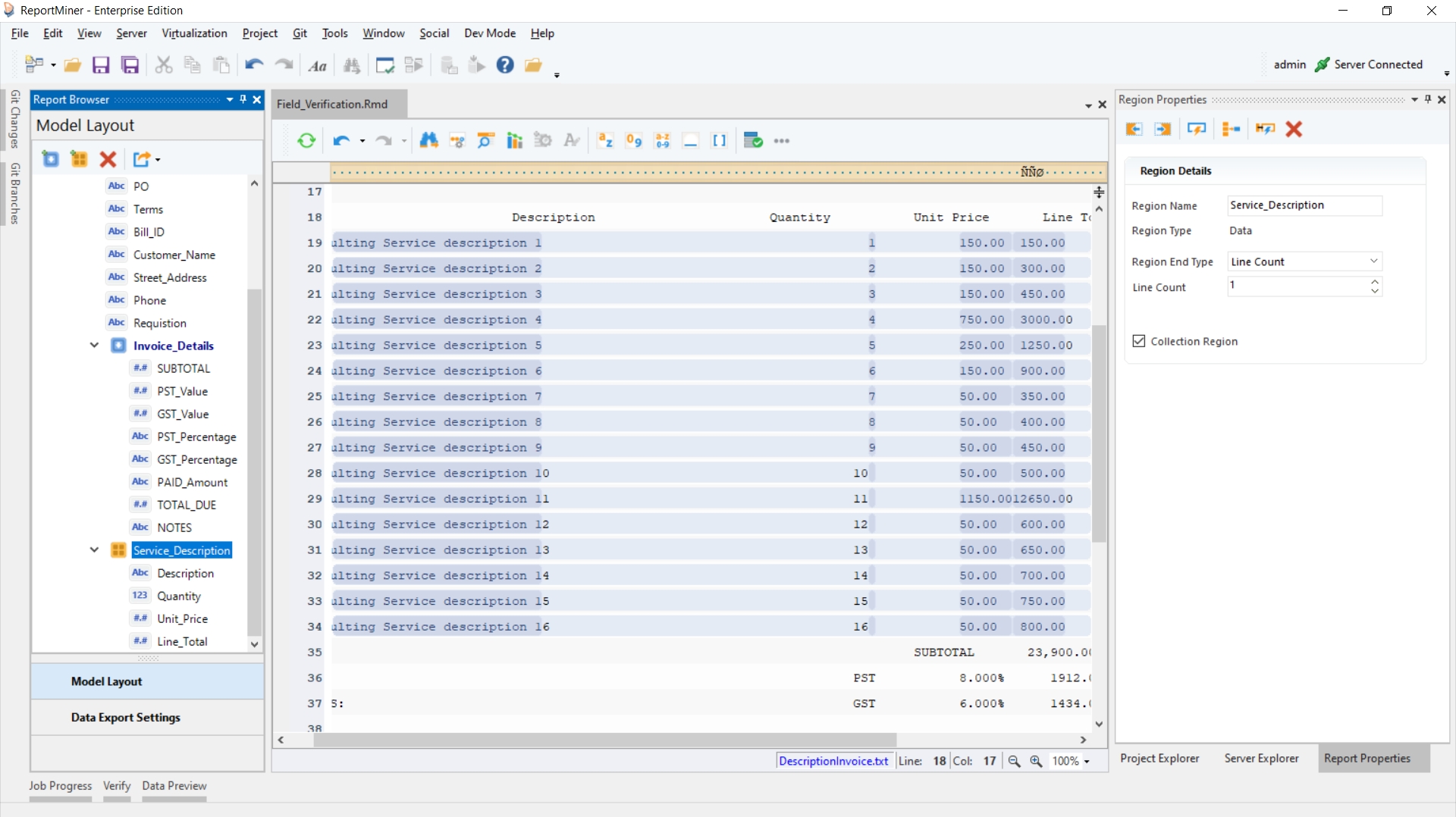Click the Region Name input field
The height and width of the screenshot is (817, 1456).
coord(1304,205)
